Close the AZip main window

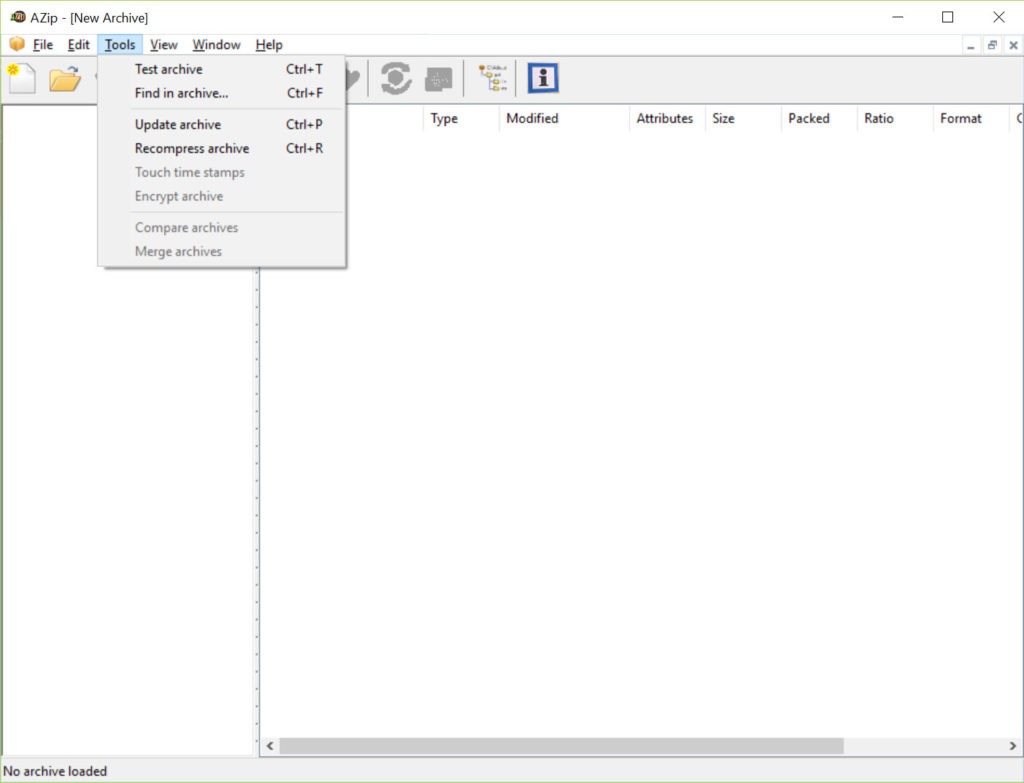[x=999, y=18]
